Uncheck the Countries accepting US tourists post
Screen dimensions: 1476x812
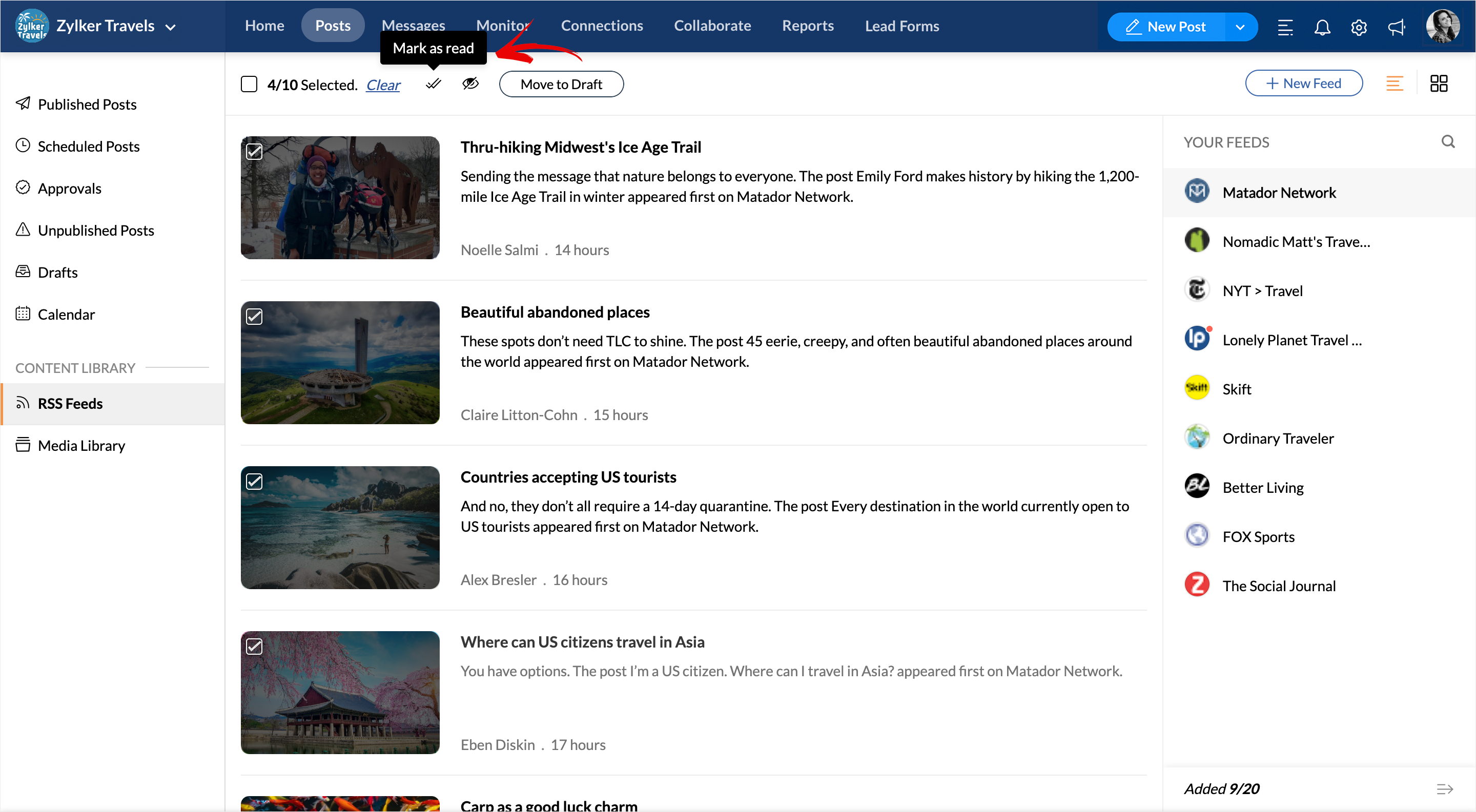click(254, 482)
